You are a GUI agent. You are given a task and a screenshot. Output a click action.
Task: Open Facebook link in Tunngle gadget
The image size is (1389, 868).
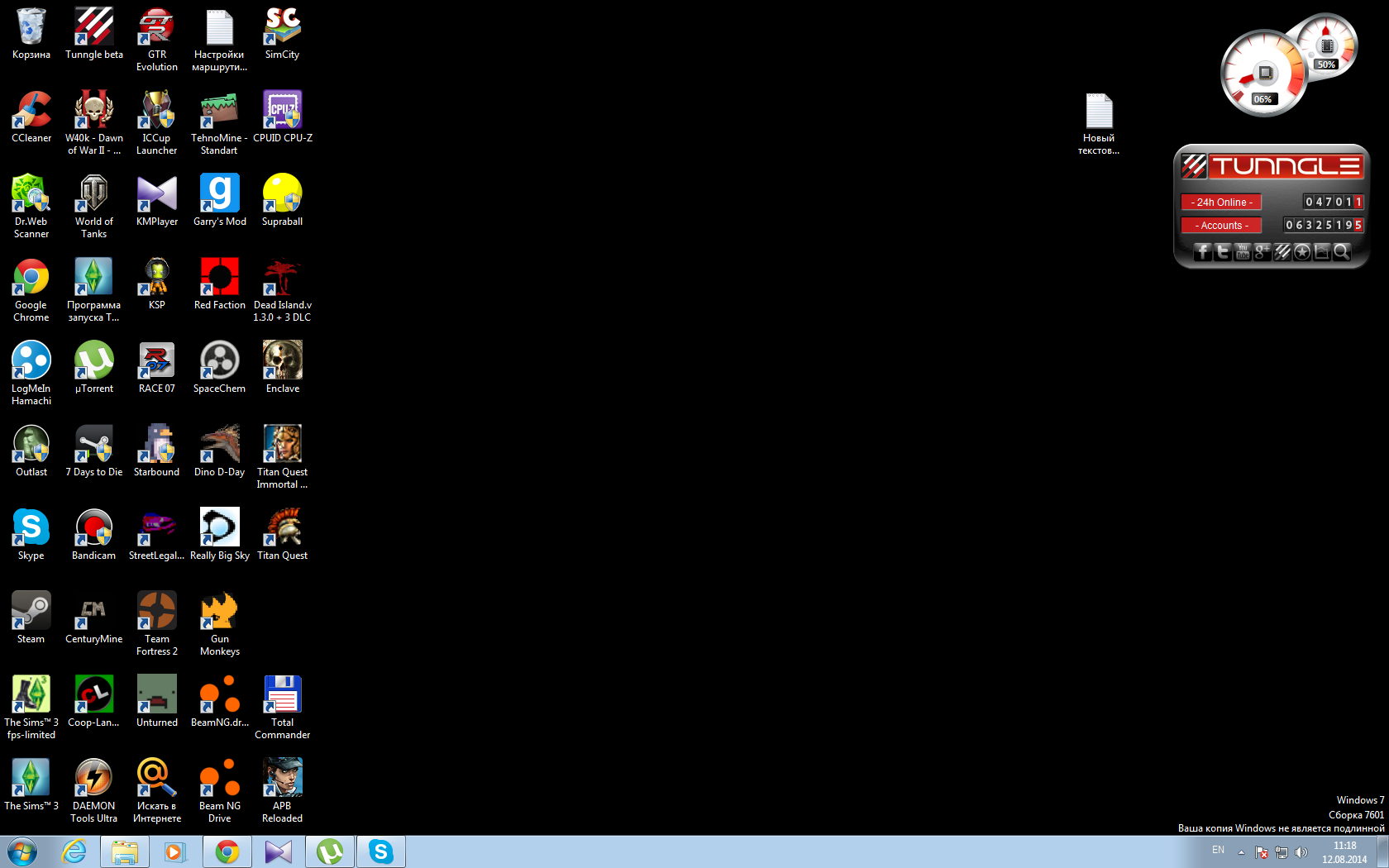[x=1203, y=251]
